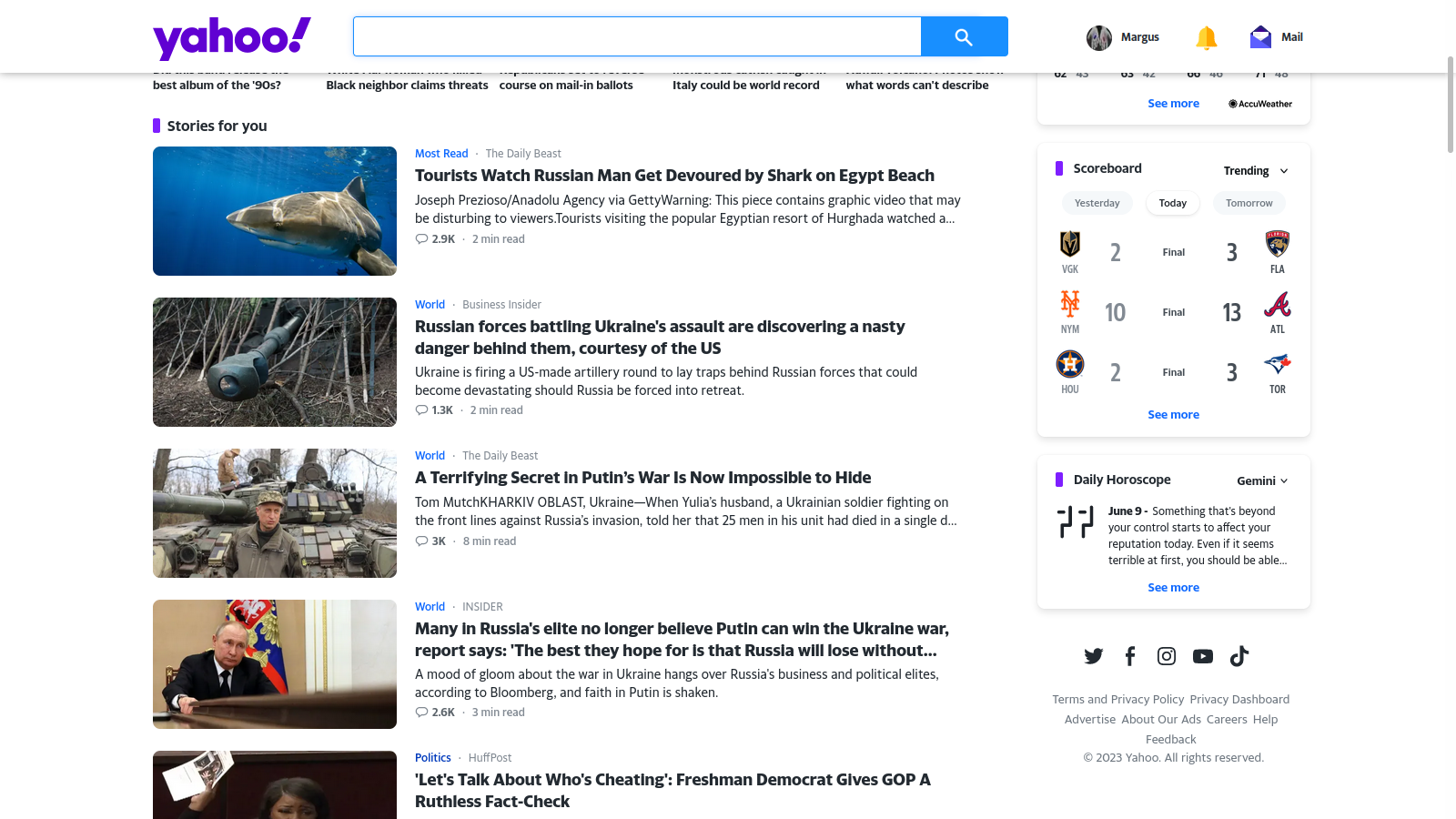Click the Florida Panthers team logo
Viewport: 1456px width, 819px height.
click(x=1278, y=244)
